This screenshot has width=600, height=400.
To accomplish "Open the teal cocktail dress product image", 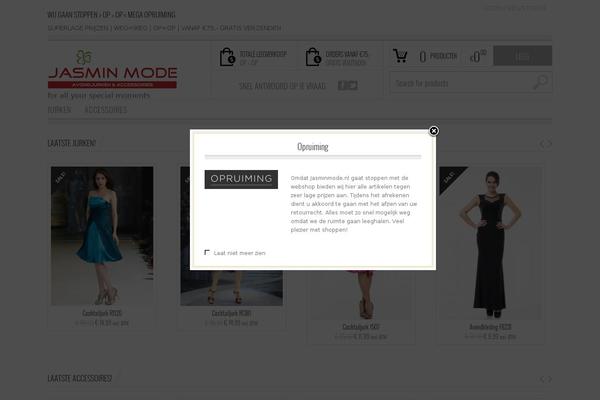I will [x=102, y=236].
